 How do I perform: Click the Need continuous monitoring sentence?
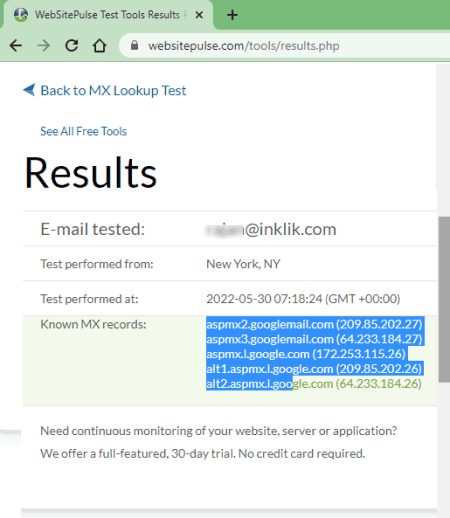point(219,431)
